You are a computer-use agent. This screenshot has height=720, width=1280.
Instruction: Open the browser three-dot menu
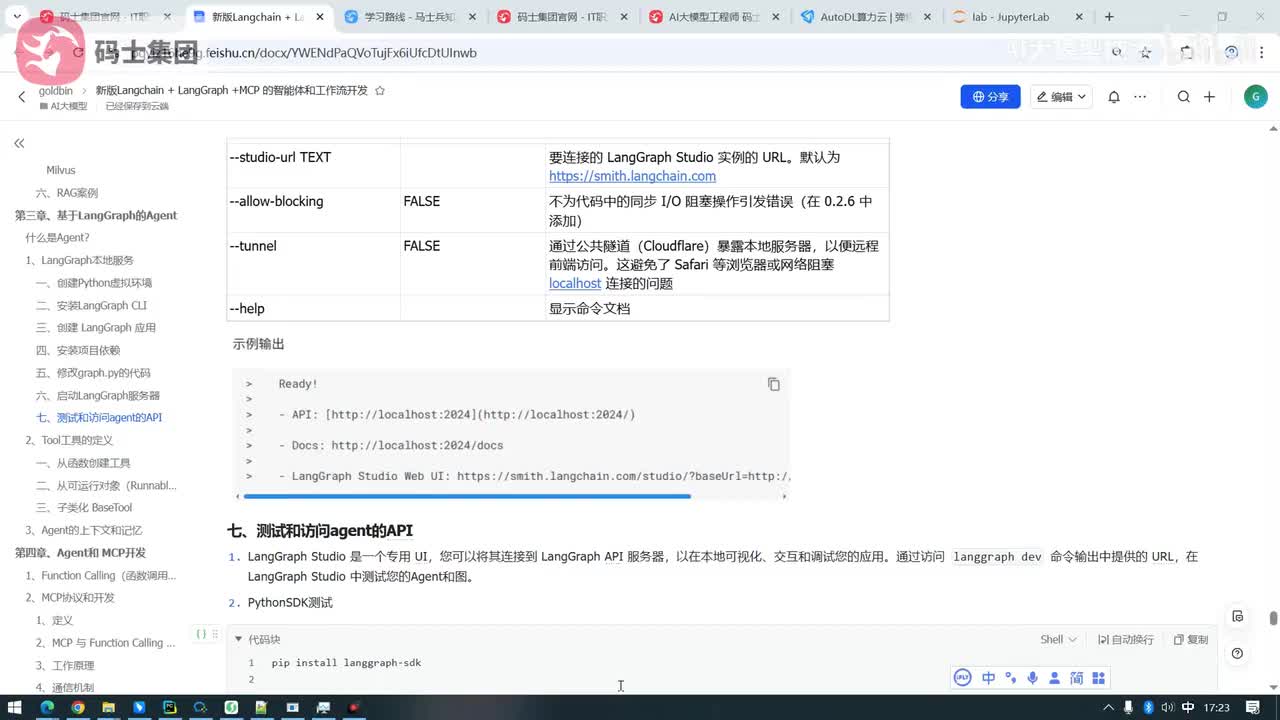pyautogui.click(x=1263, y=52)
